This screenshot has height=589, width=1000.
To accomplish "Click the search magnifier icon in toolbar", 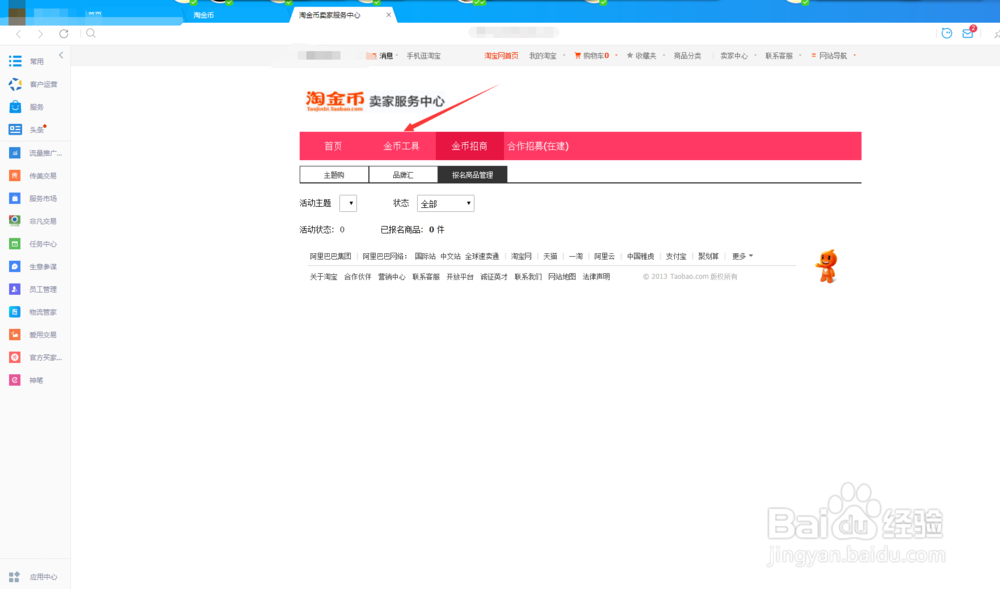I will (x=91, y=33).
